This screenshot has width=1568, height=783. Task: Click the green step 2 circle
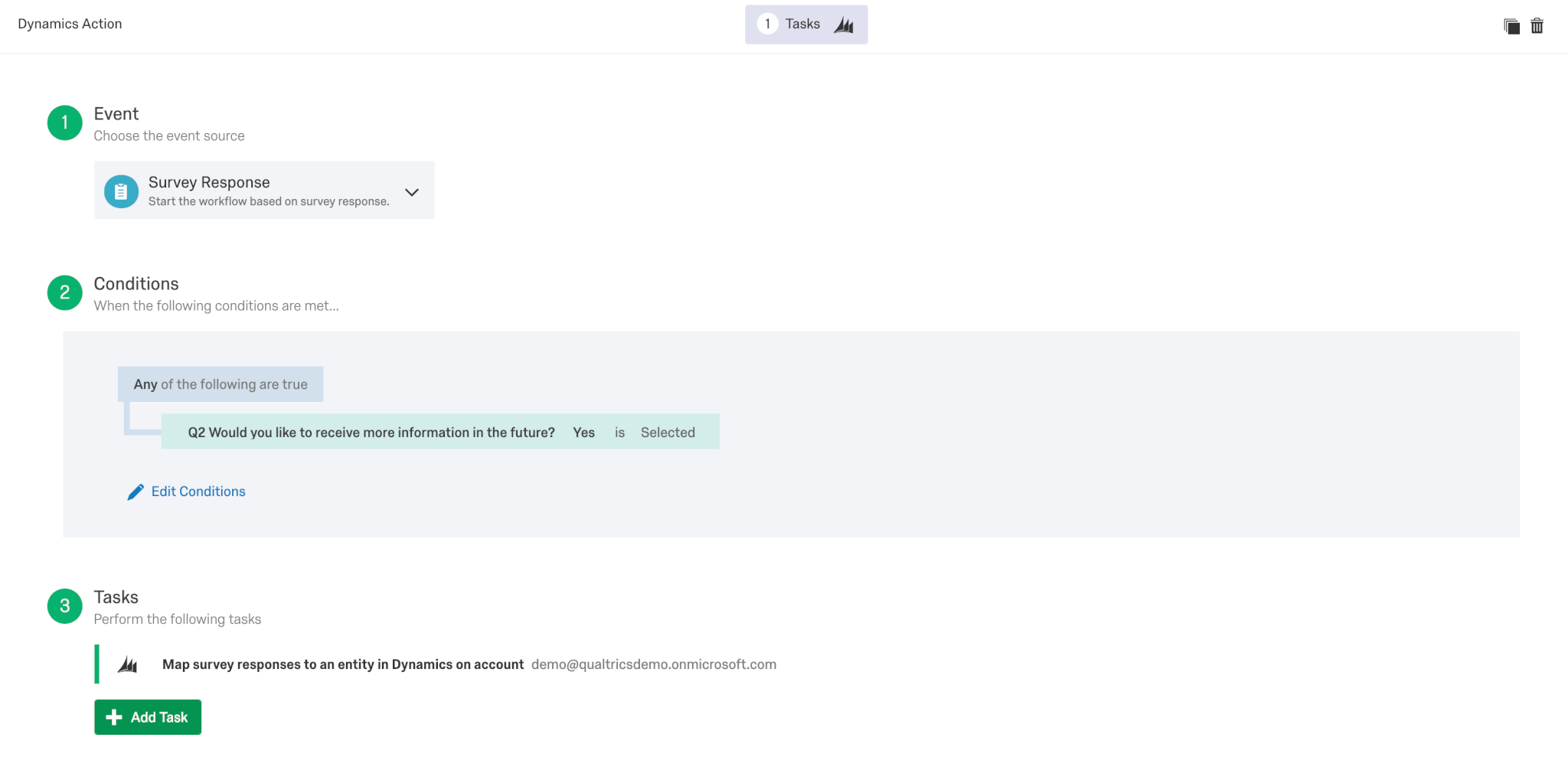tap(65, 292)
